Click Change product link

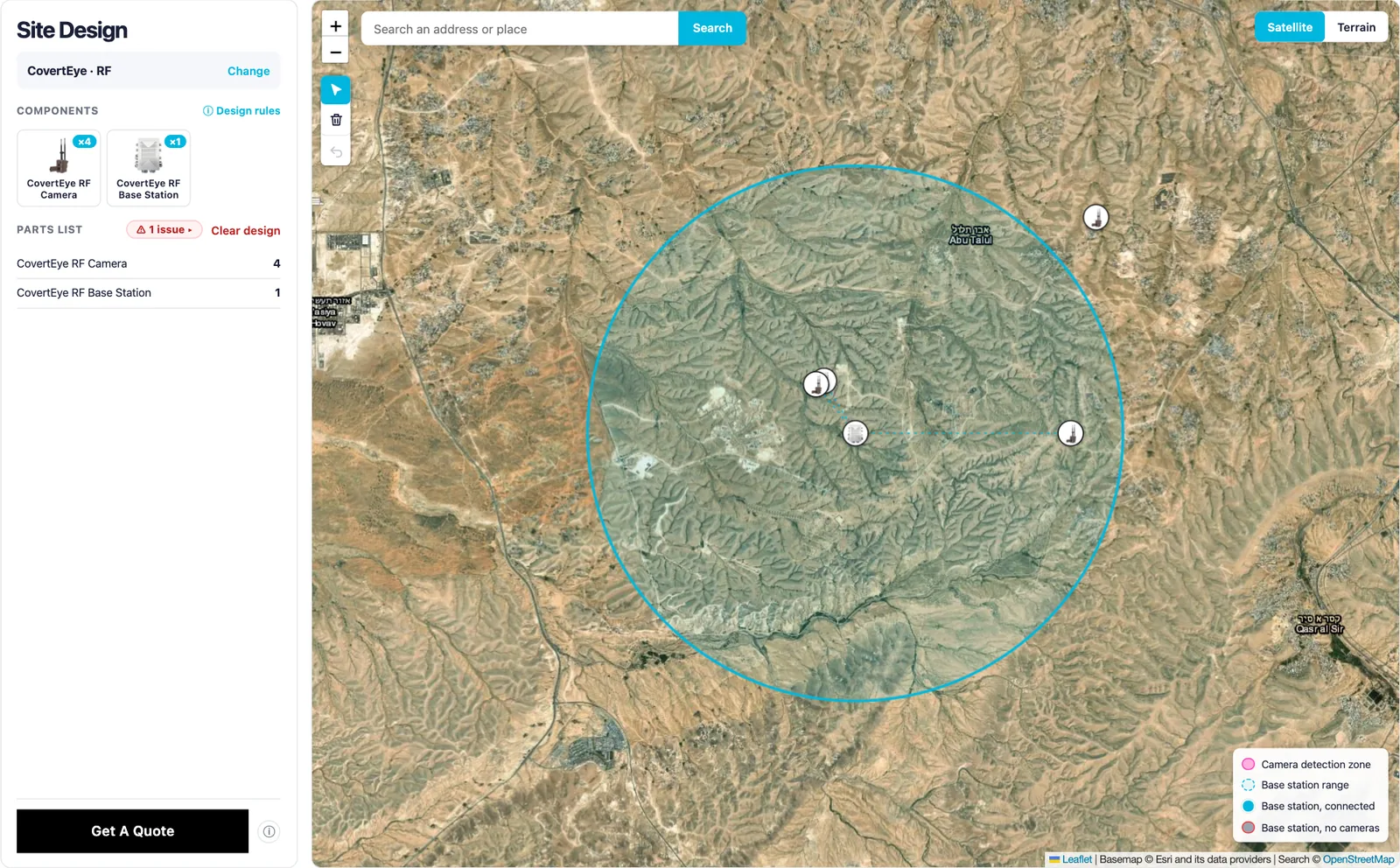tap(248, 71)
